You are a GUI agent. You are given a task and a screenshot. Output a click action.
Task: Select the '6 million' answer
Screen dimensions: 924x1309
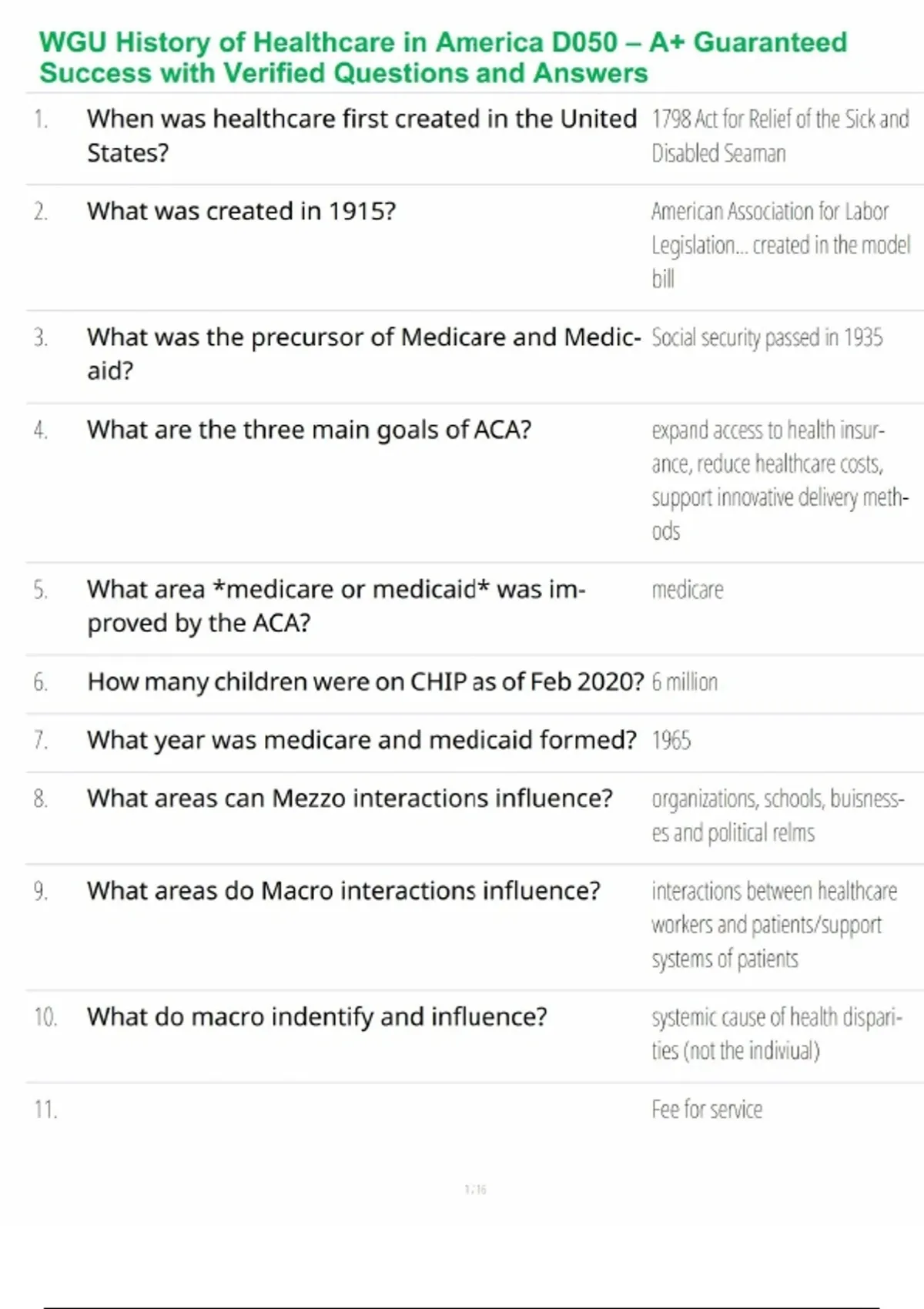[x=685, y=682]
